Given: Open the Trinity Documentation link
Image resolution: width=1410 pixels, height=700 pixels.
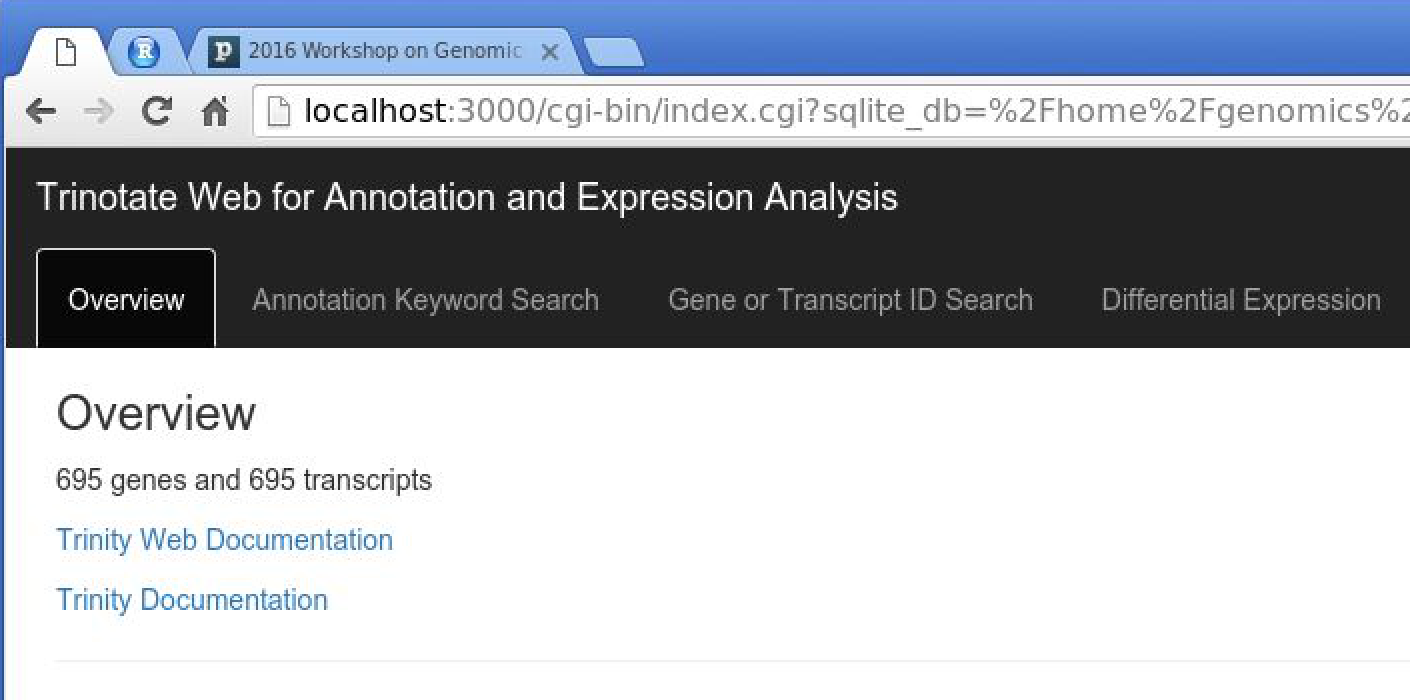Looking at the screenshot, I should click(192, 600).
